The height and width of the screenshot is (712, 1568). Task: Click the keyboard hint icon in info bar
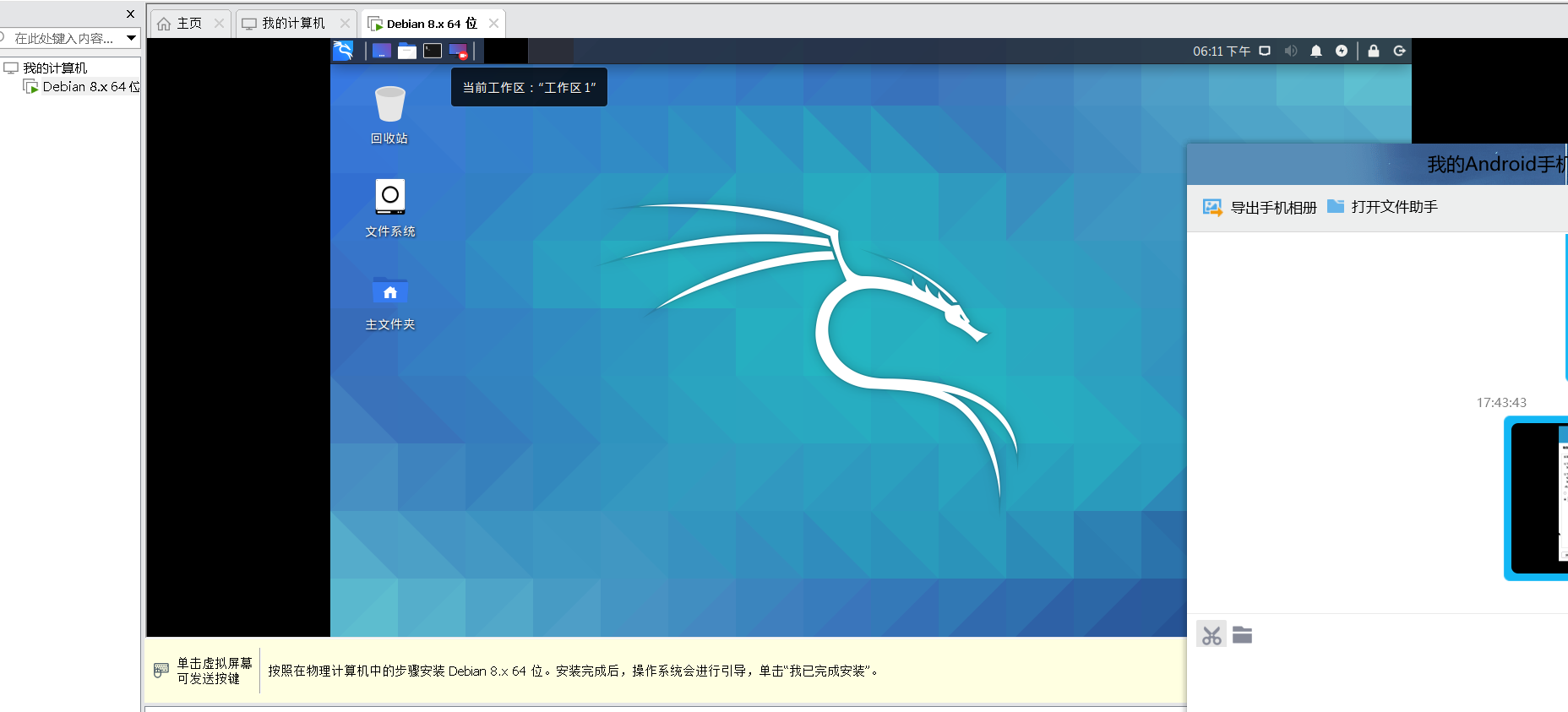[x=161, y=671]
